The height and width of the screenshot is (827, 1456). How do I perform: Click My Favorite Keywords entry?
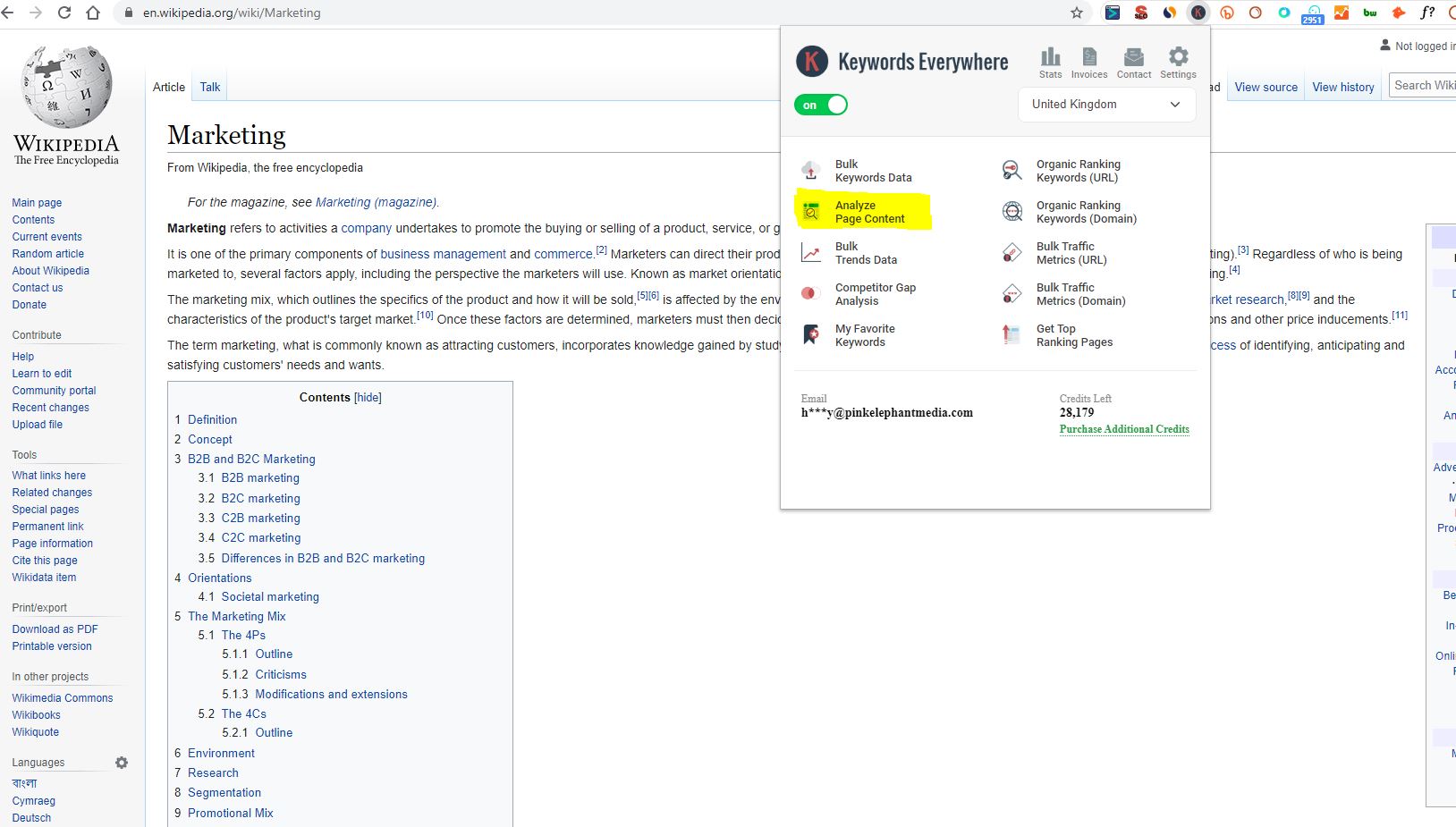pyautogui.click(x=865, y=335)
